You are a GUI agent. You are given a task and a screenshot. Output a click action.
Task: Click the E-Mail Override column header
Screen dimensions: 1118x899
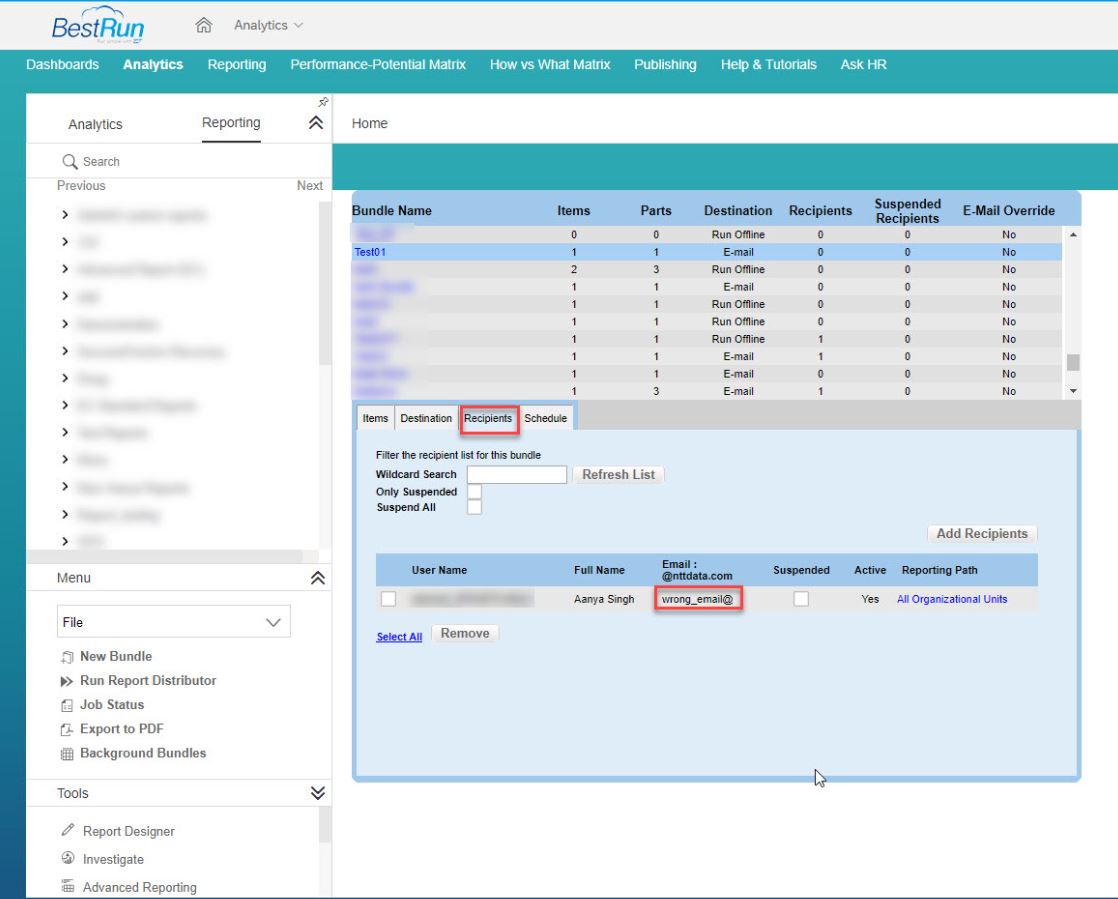(x=1009, y=210)
